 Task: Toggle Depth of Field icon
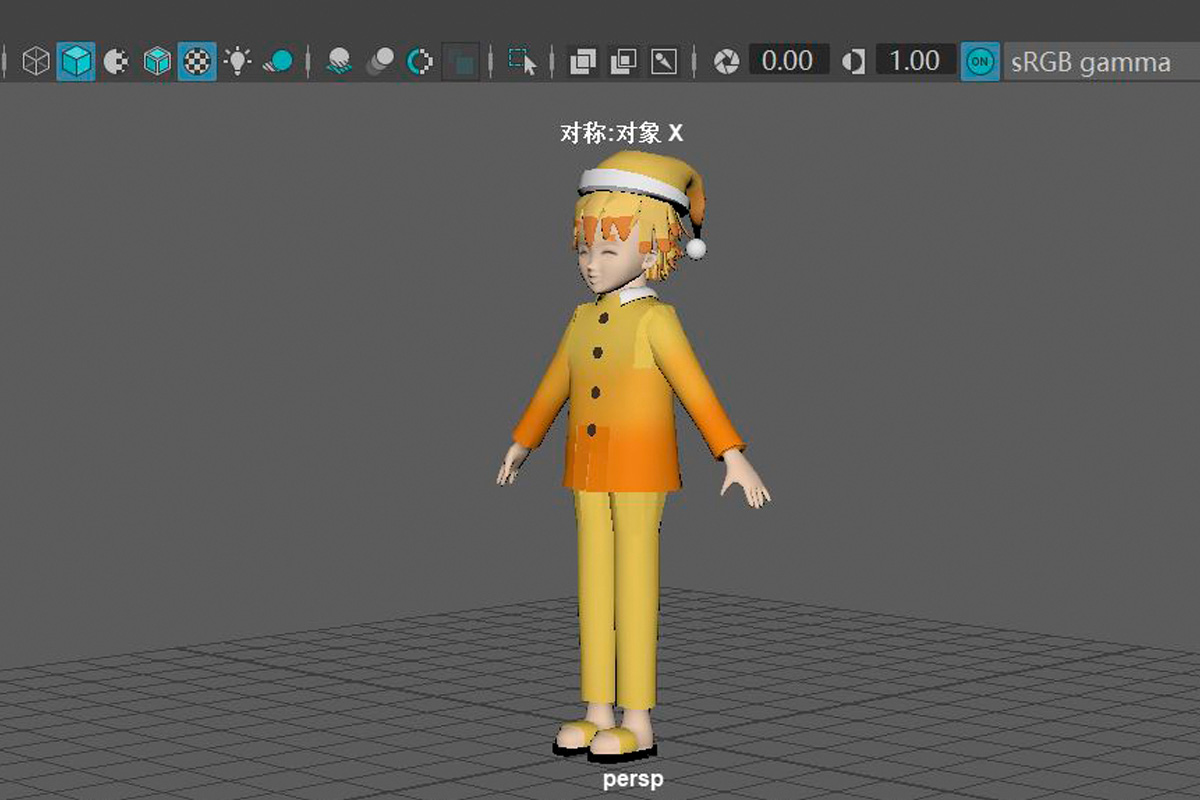click(x=462, y=62)
